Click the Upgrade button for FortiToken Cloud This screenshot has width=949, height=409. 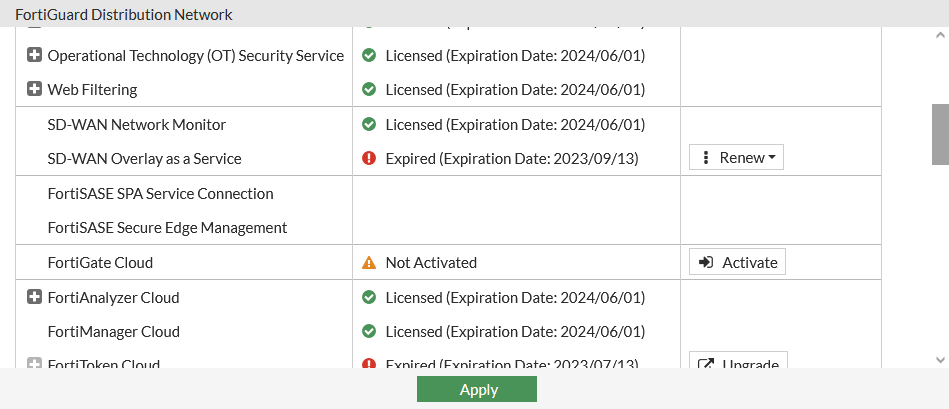click(x=739, y=363)
